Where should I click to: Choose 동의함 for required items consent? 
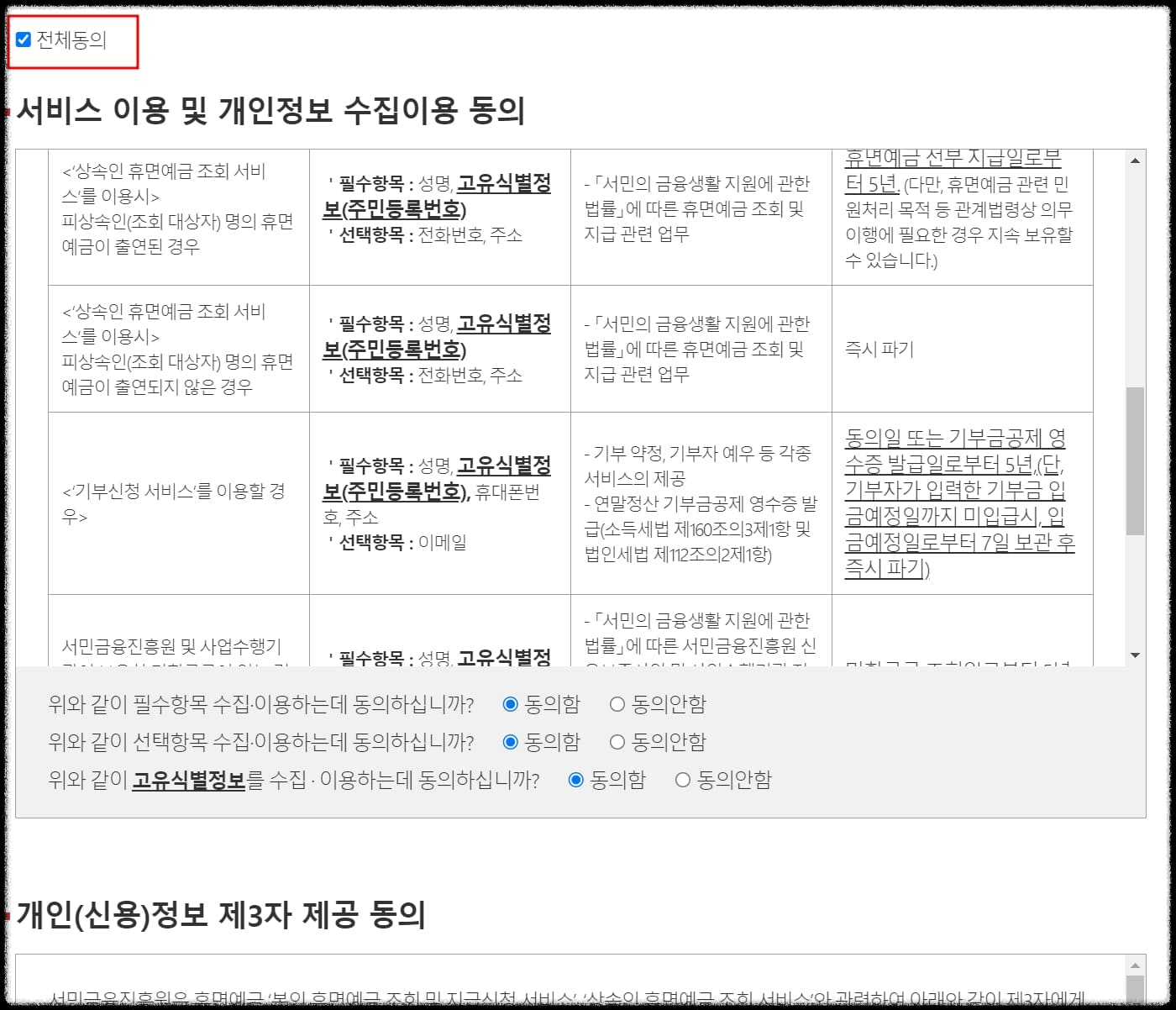click(511, 704)
